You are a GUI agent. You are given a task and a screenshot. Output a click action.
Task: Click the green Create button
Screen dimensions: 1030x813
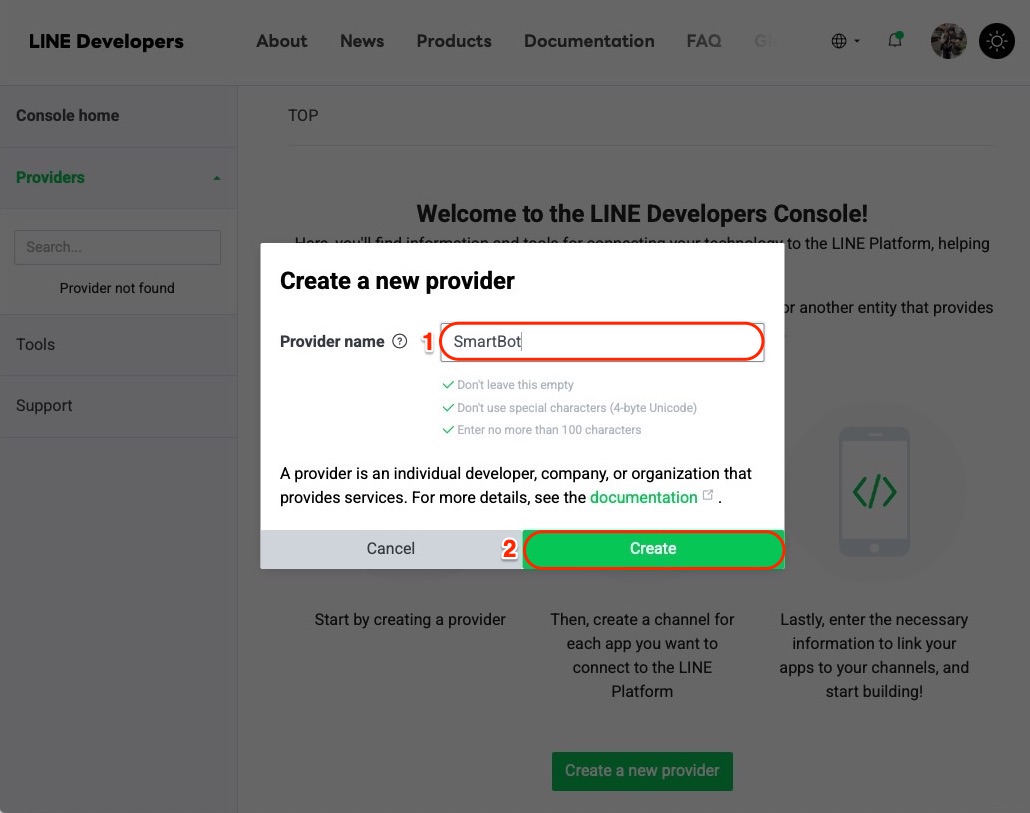click(x=653, y=548)
